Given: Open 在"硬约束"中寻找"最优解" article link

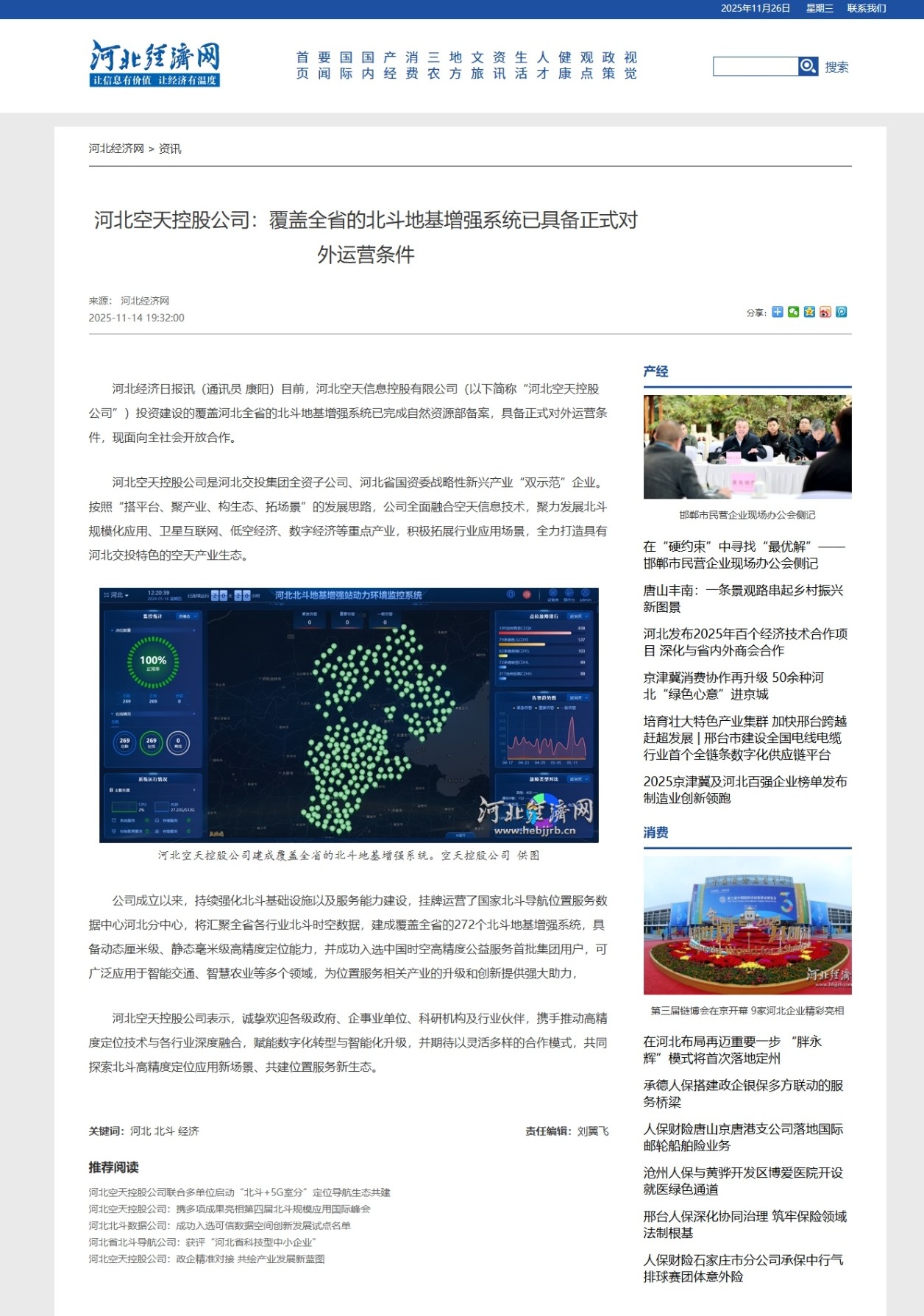Looking at the screenshot, I should click(744, 555).
